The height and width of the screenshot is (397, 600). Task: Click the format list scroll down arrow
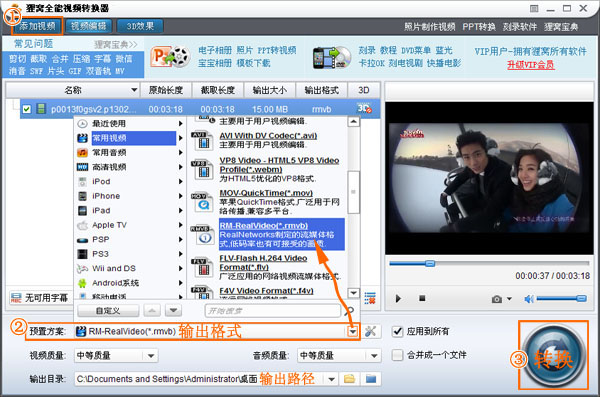354,293
